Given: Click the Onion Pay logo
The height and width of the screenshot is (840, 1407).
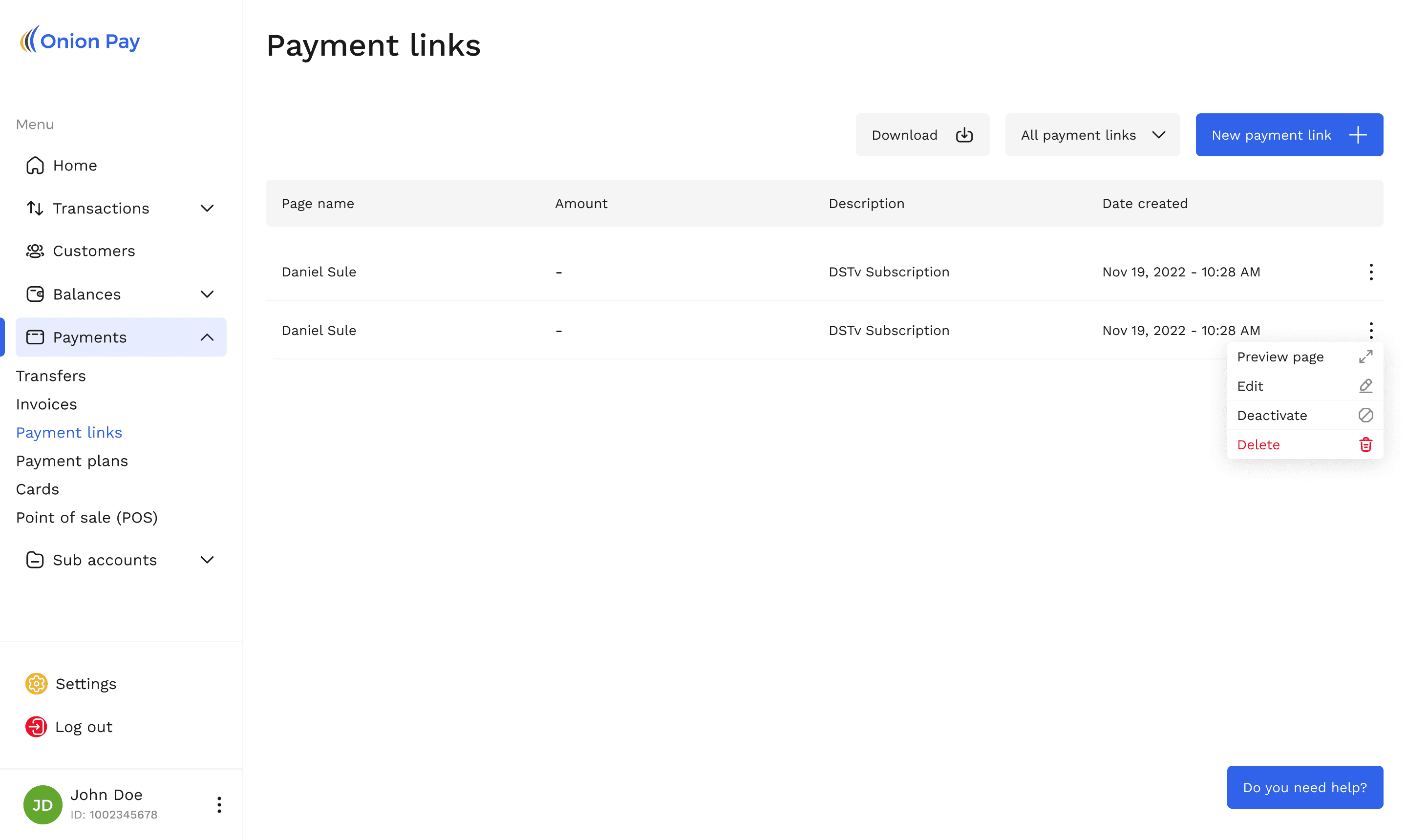Looking at the screenshot, I should 80,40.
